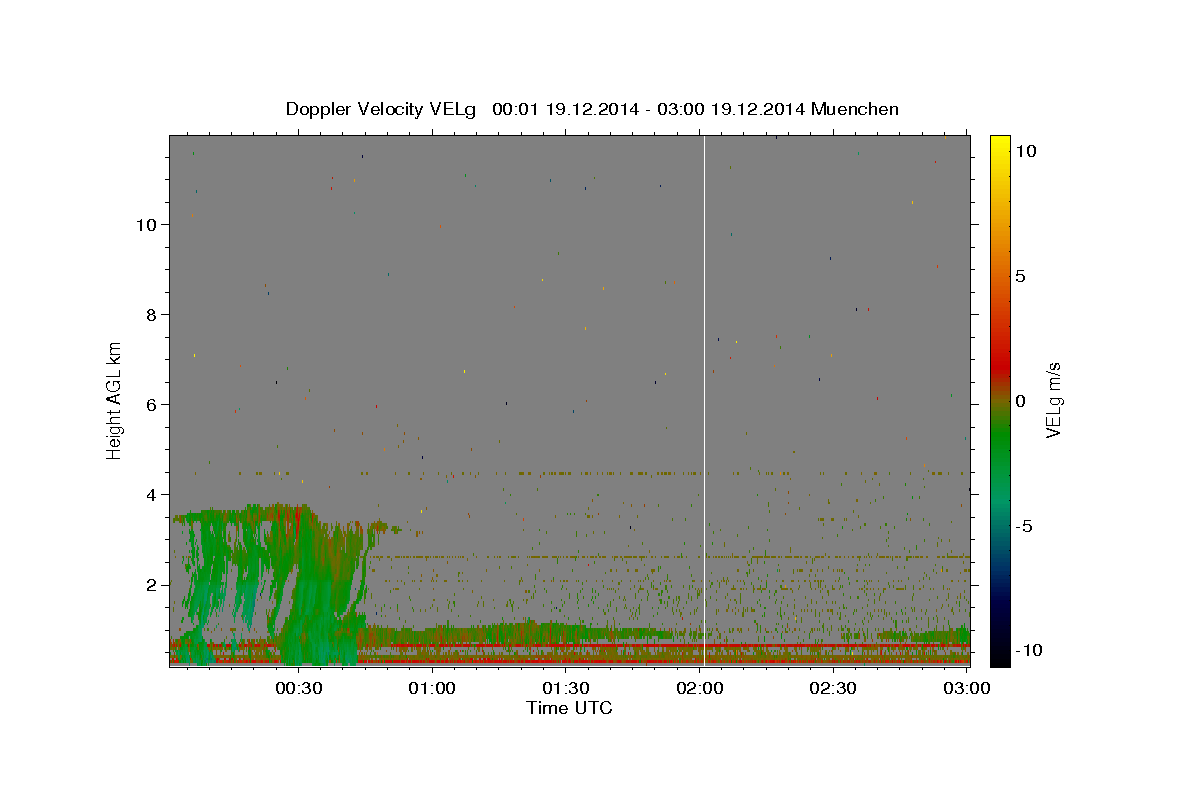Click the yellow top of the colorbar
1200x800 pixels.
(x=999, y=145)
